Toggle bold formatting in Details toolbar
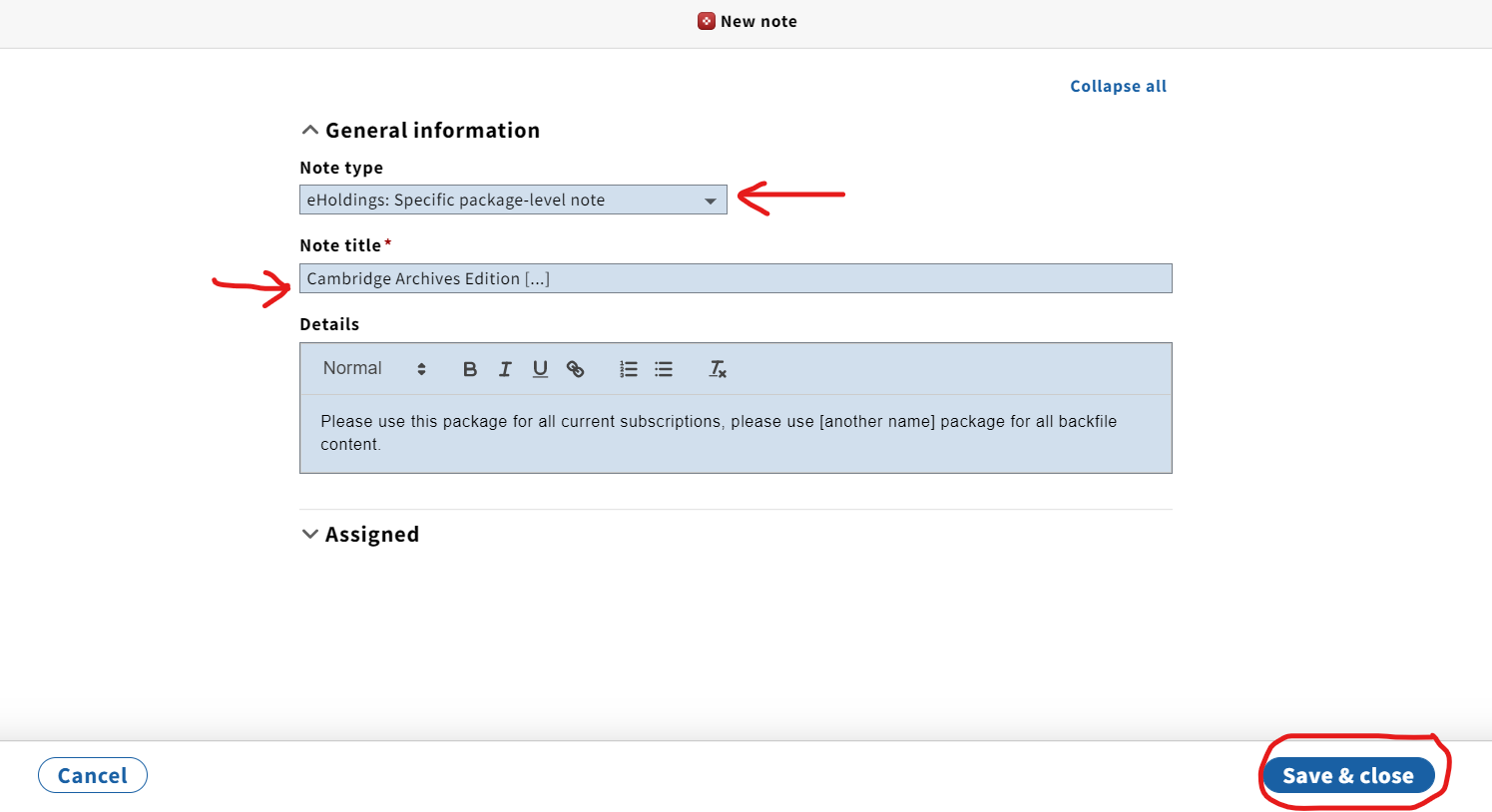Viewport: 1492px width, 812px height. (470, 369)
